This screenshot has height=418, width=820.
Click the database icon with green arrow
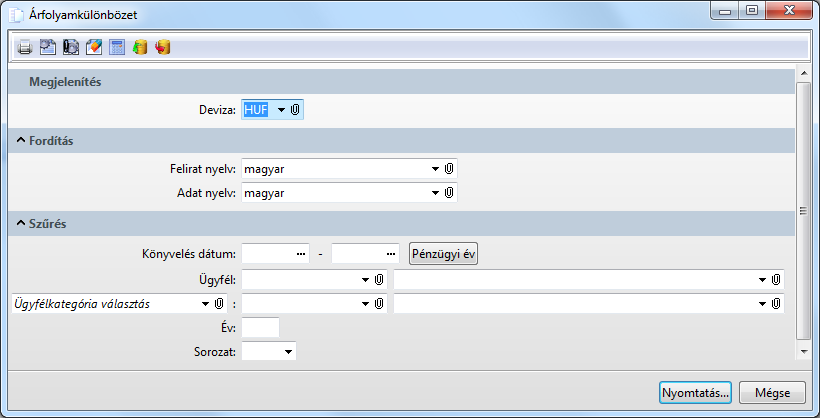point(140,47)
